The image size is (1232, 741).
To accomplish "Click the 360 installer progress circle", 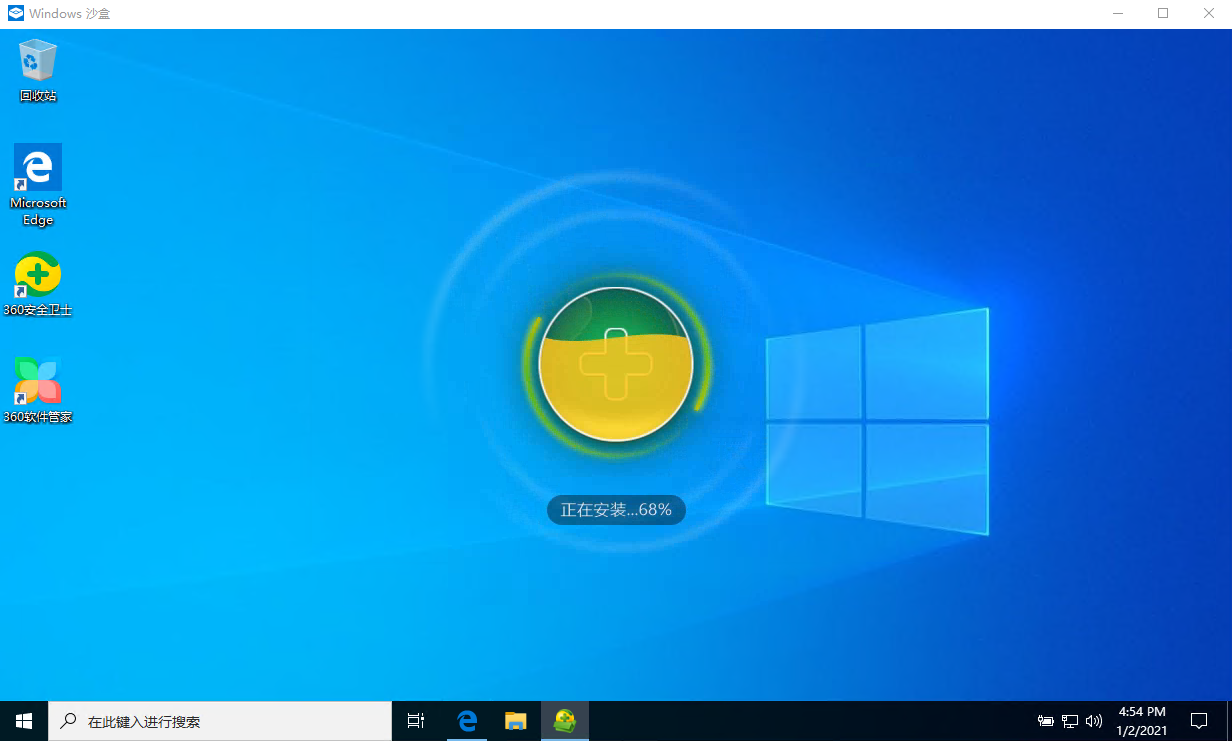I will click(616, 364).
